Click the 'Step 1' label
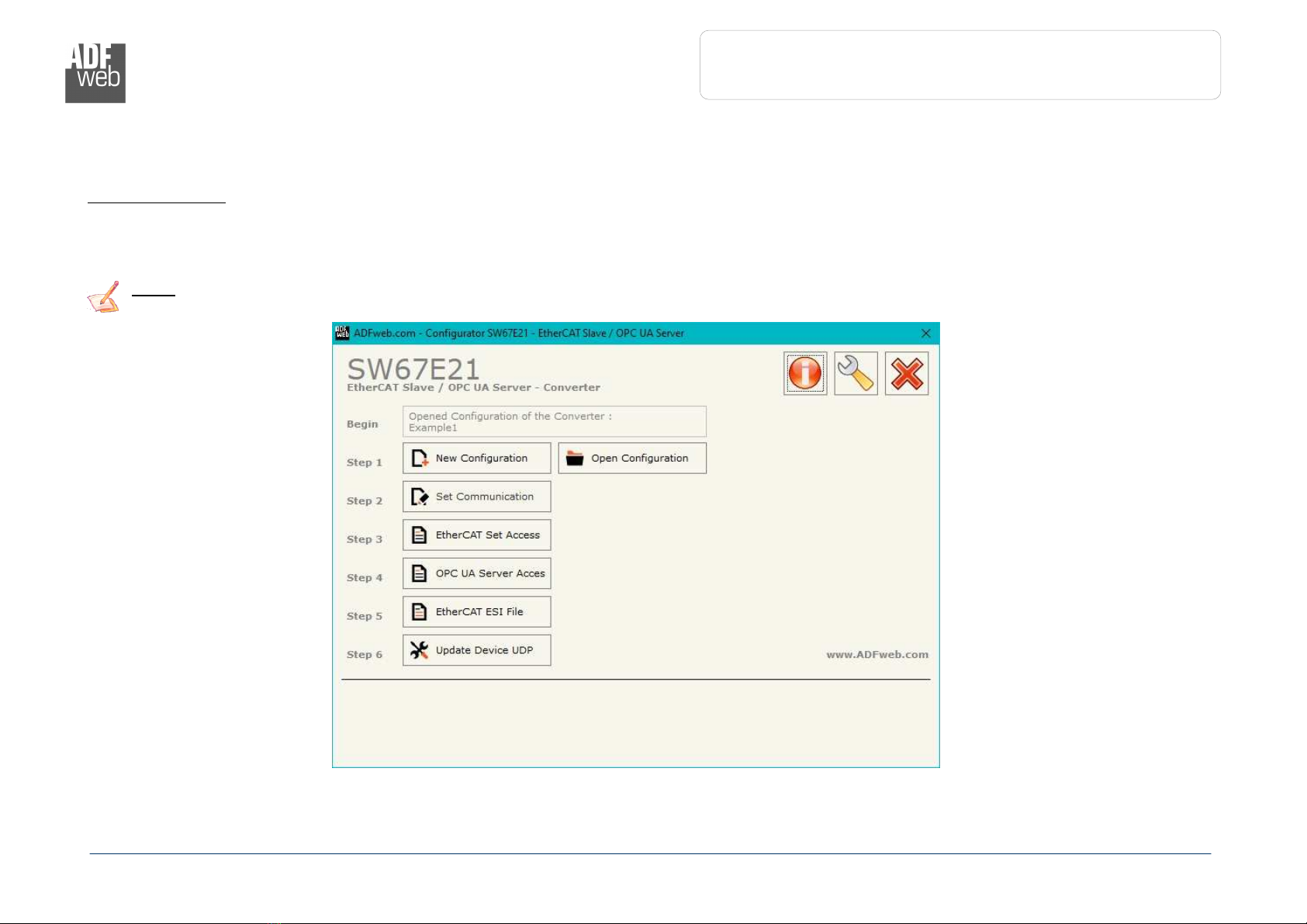 point(365,462)
